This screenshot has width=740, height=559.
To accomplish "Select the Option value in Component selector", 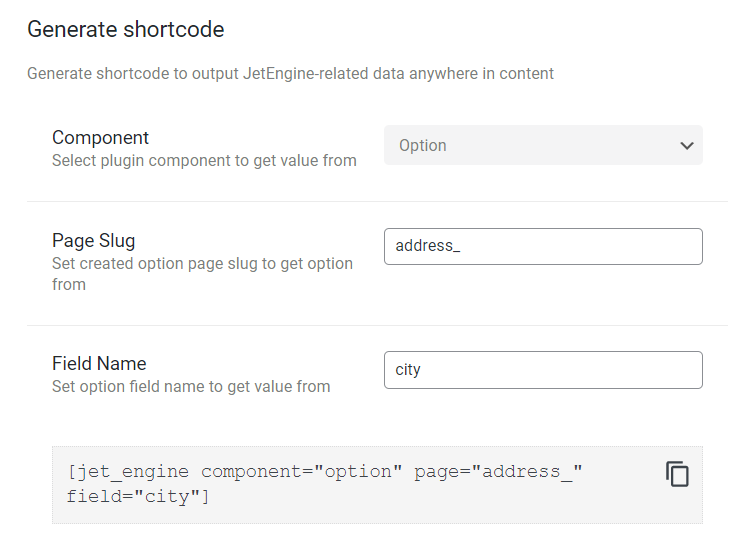I will tap(422, 145).
